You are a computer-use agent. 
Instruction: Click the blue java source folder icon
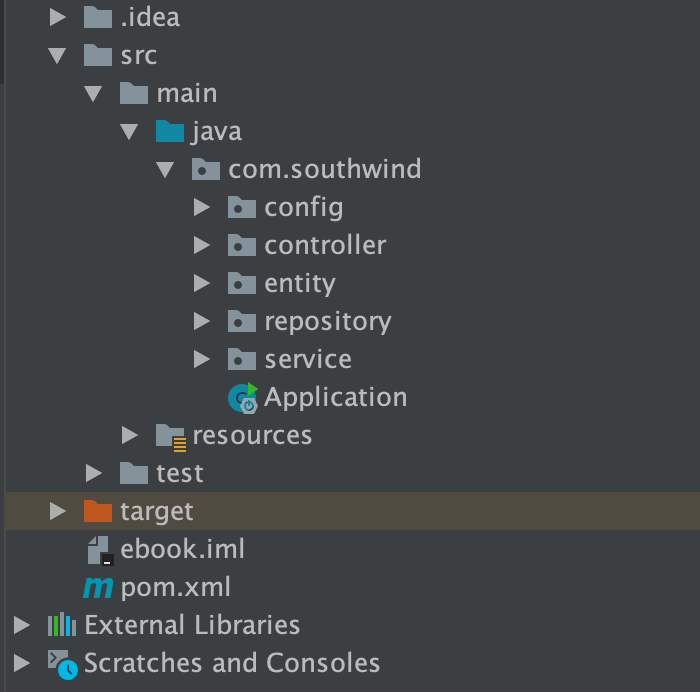coord(170,131)
